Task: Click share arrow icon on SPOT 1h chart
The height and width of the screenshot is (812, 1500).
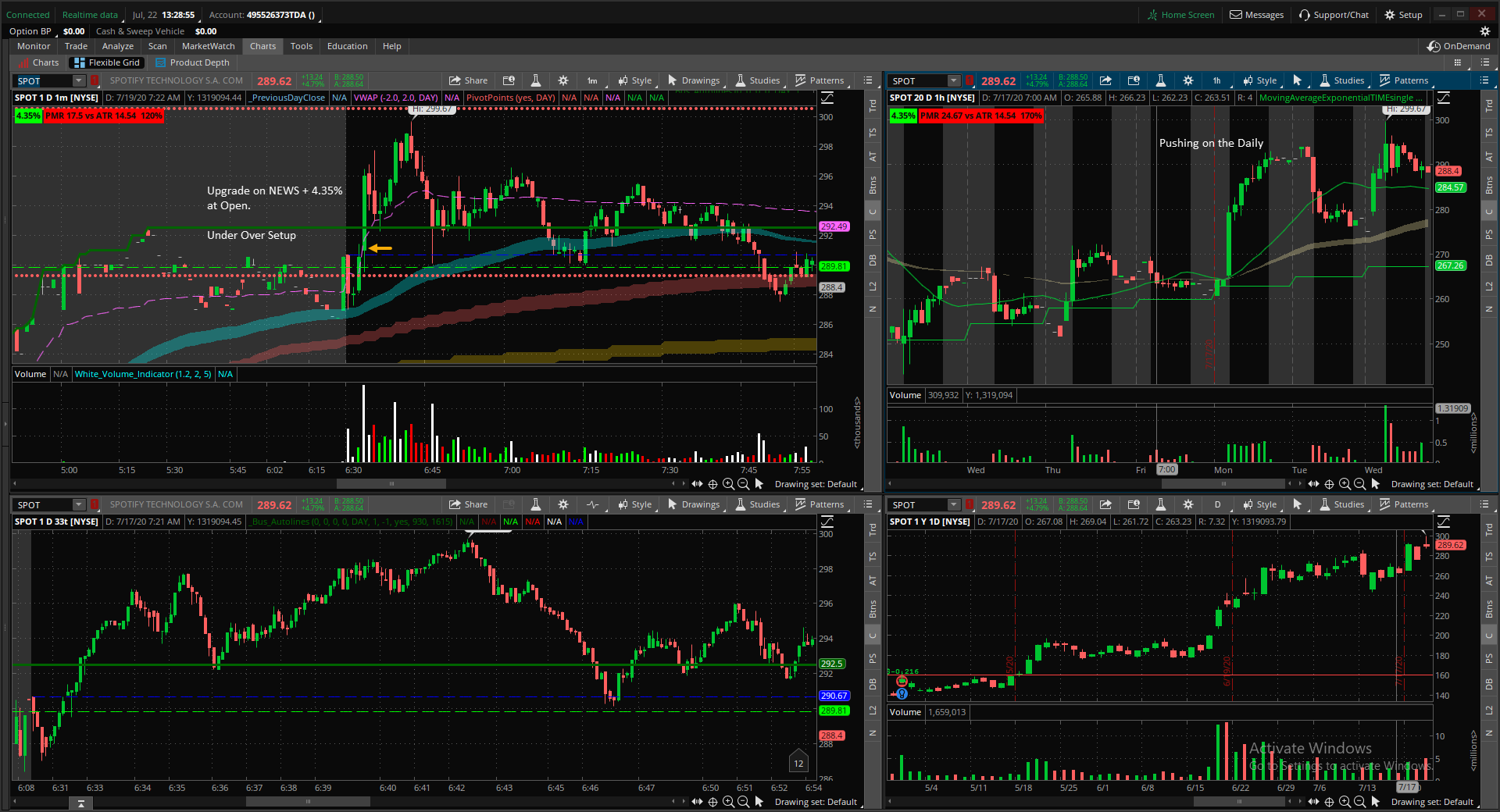Action: (x=1105, y=80)
